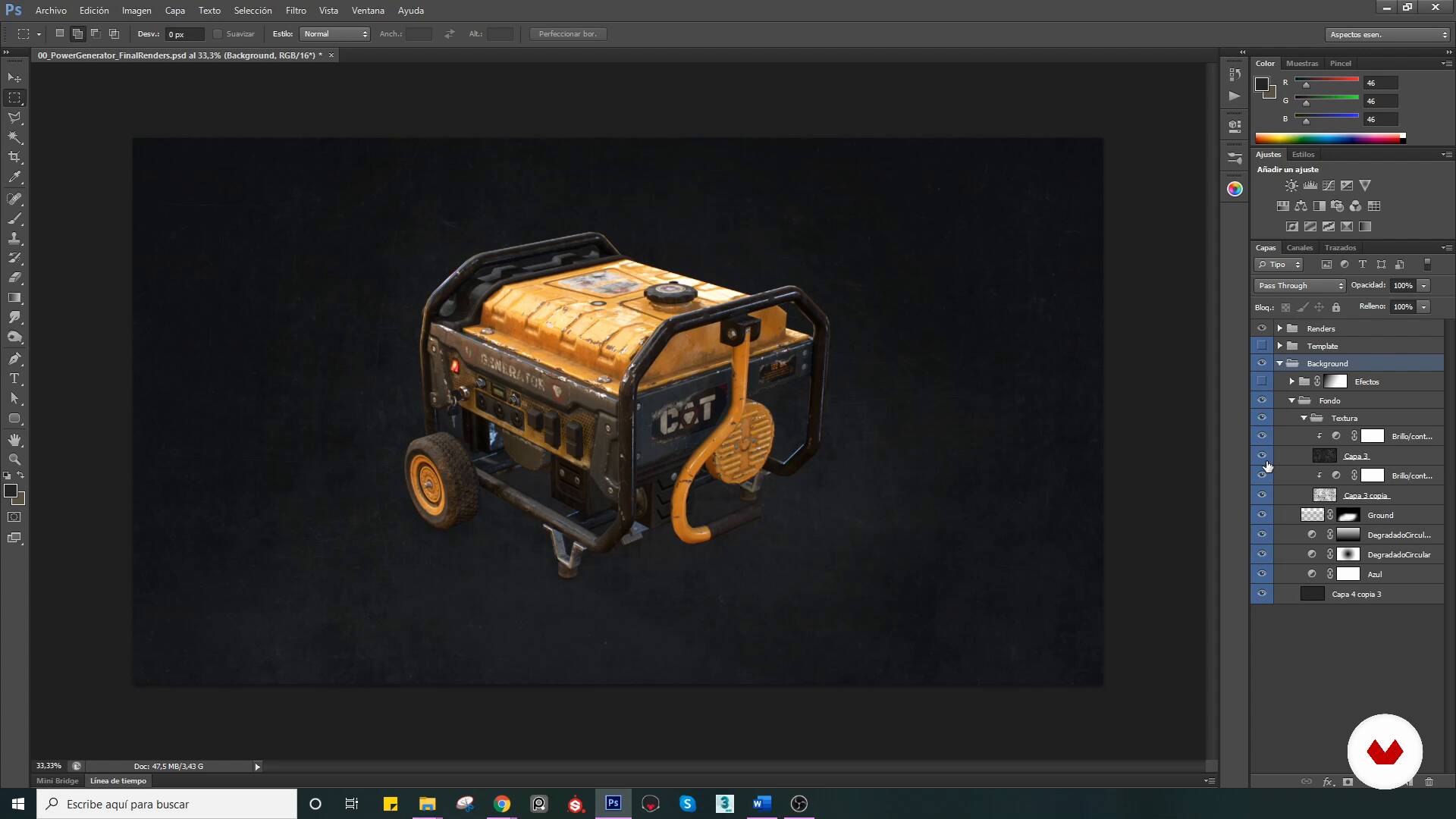Select the Zoom tool
The image size is (1456, 819).
coord(14,460)
